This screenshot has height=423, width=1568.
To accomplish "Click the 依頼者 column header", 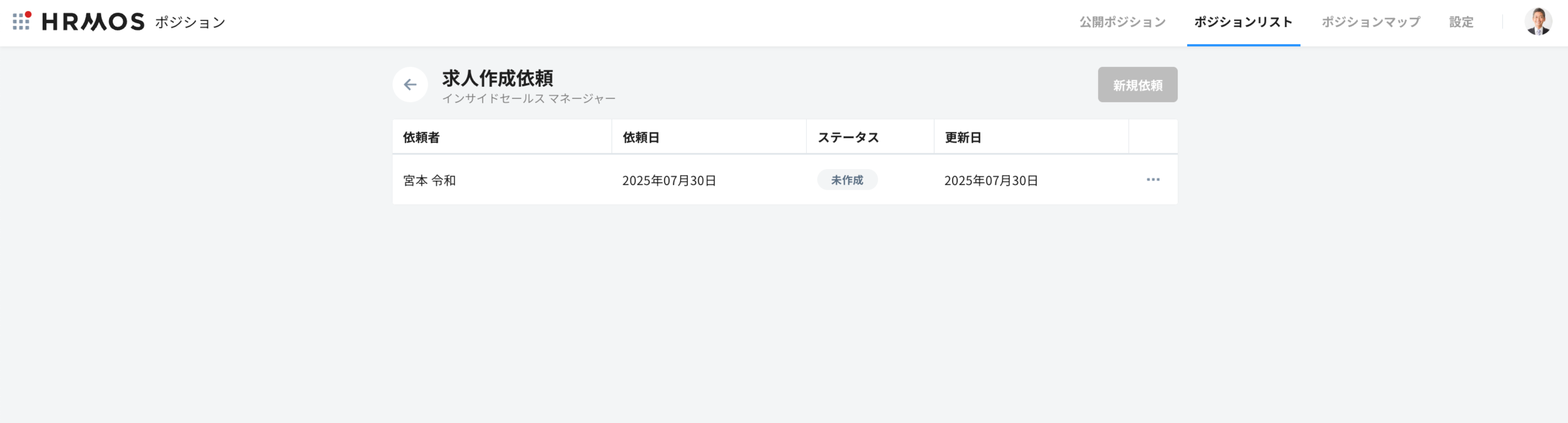I will coord(421,137).
